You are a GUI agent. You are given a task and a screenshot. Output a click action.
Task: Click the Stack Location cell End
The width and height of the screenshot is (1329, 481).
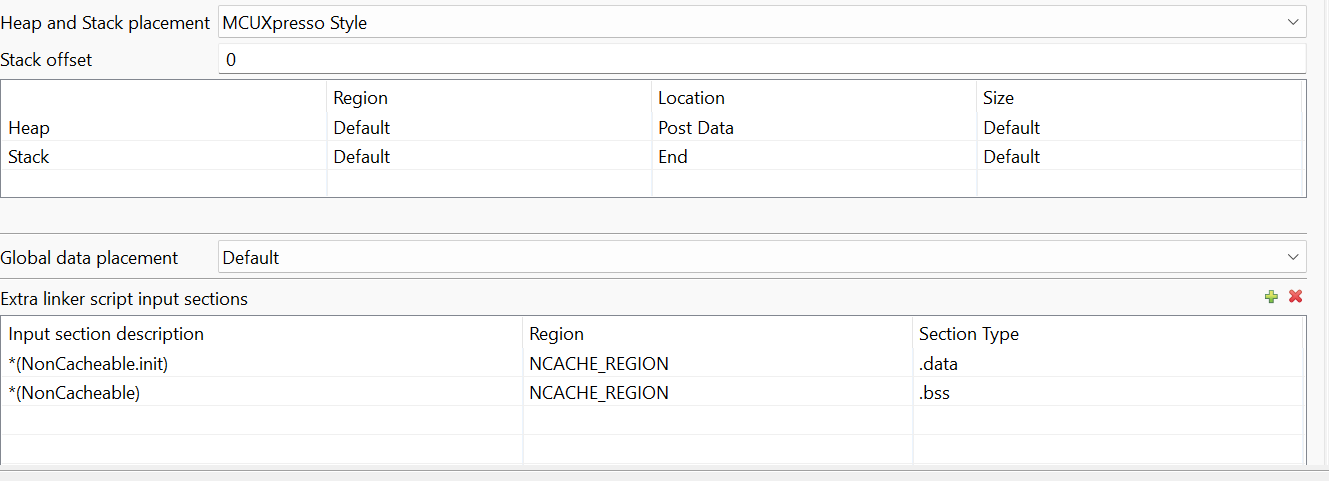[x=673, y=157]
